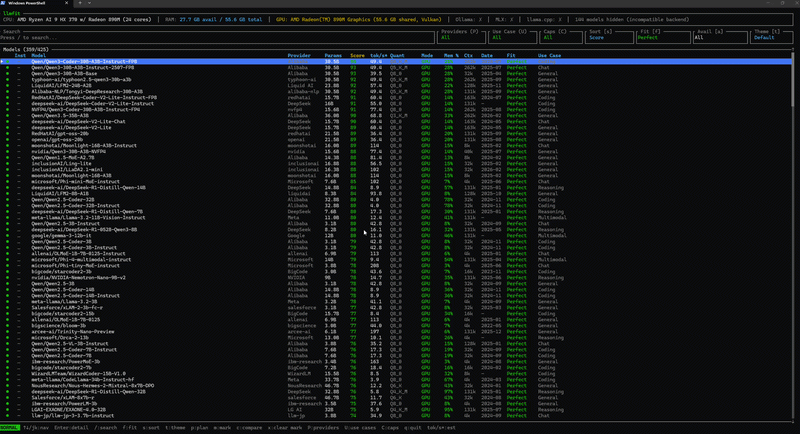Open the Sort (s) selector showing Score
The width and height of the screenshot is (800, 434).
click(609, 37)
